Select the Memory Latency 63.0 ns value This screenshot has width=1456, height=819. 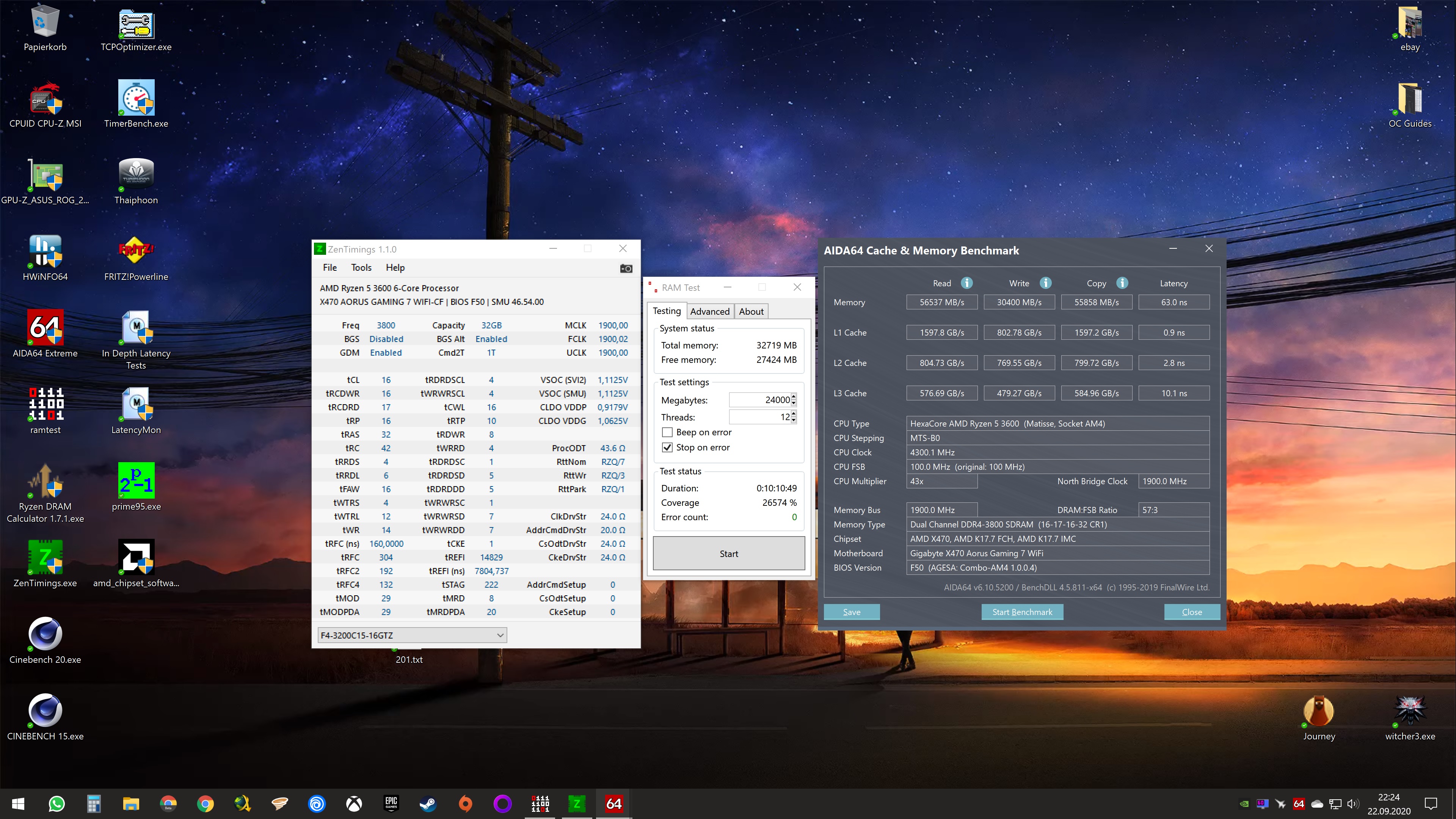point(1174,303)
